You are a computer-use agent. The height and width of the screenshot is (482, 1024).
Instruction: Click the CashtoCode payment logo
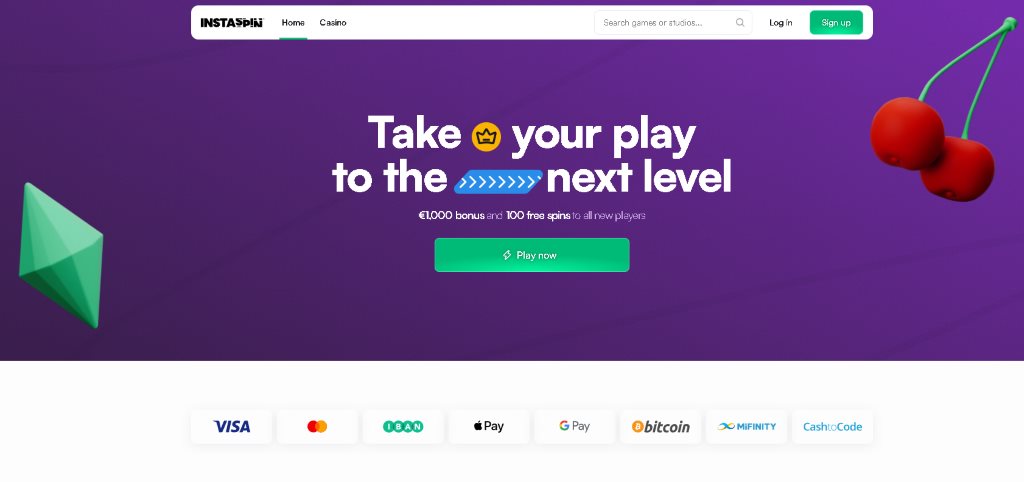click(x=832, y=426)
